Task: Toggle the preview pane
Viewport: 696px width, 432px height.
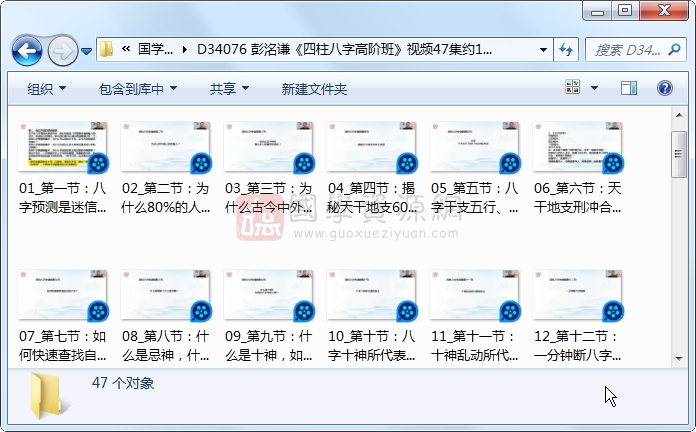Action: [629, 88]
